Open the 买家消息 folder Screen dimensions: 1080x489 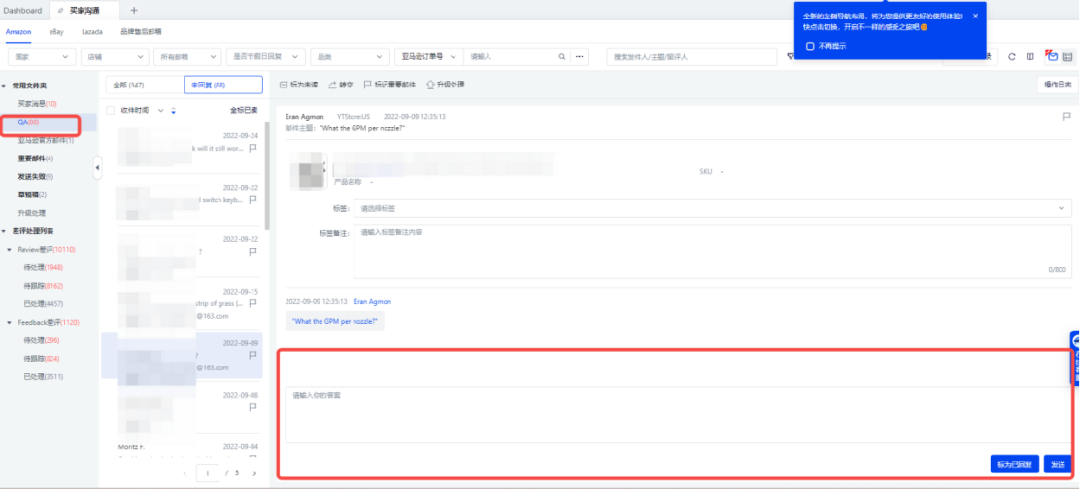[x=37, y=104]
